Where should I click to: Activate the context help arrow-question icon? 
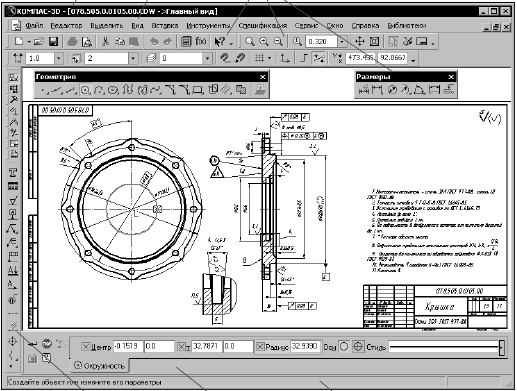pyautogui.click(x=220, y=41)
